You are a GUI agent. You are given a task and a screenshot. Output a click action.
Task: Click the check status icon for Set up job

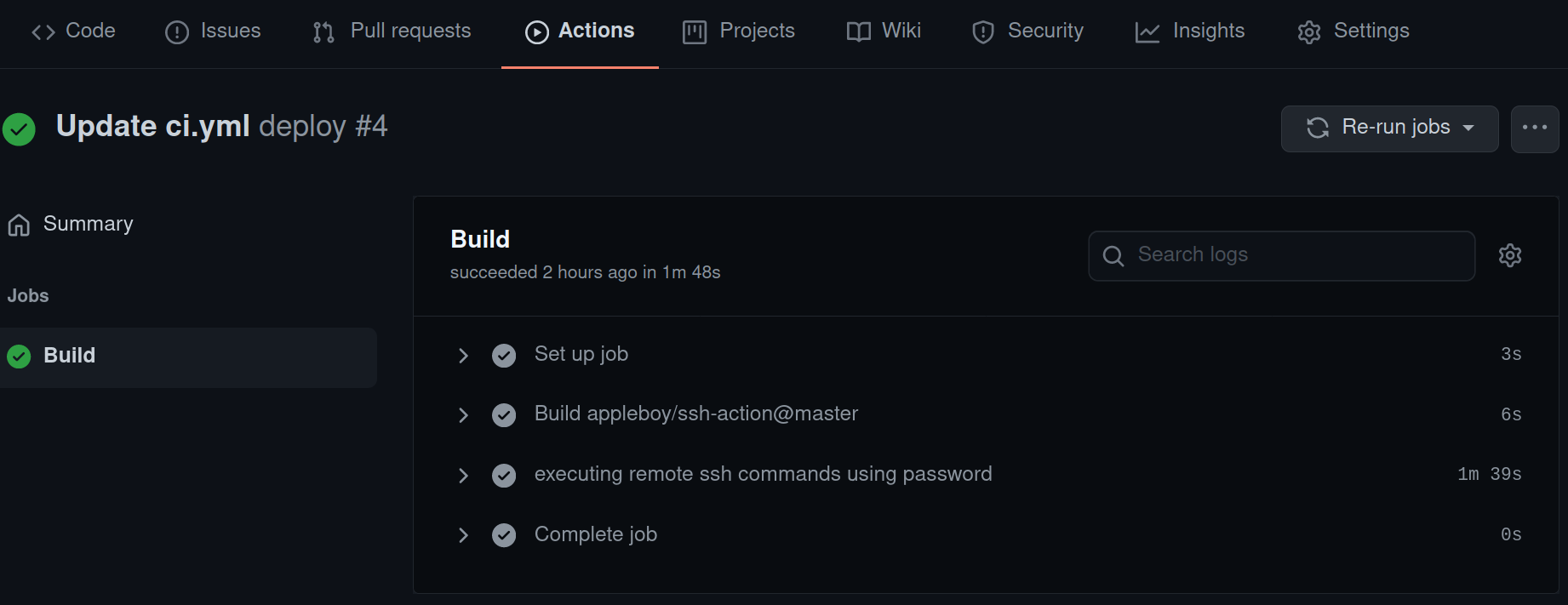pyautogui.click(x=504, y=355)
